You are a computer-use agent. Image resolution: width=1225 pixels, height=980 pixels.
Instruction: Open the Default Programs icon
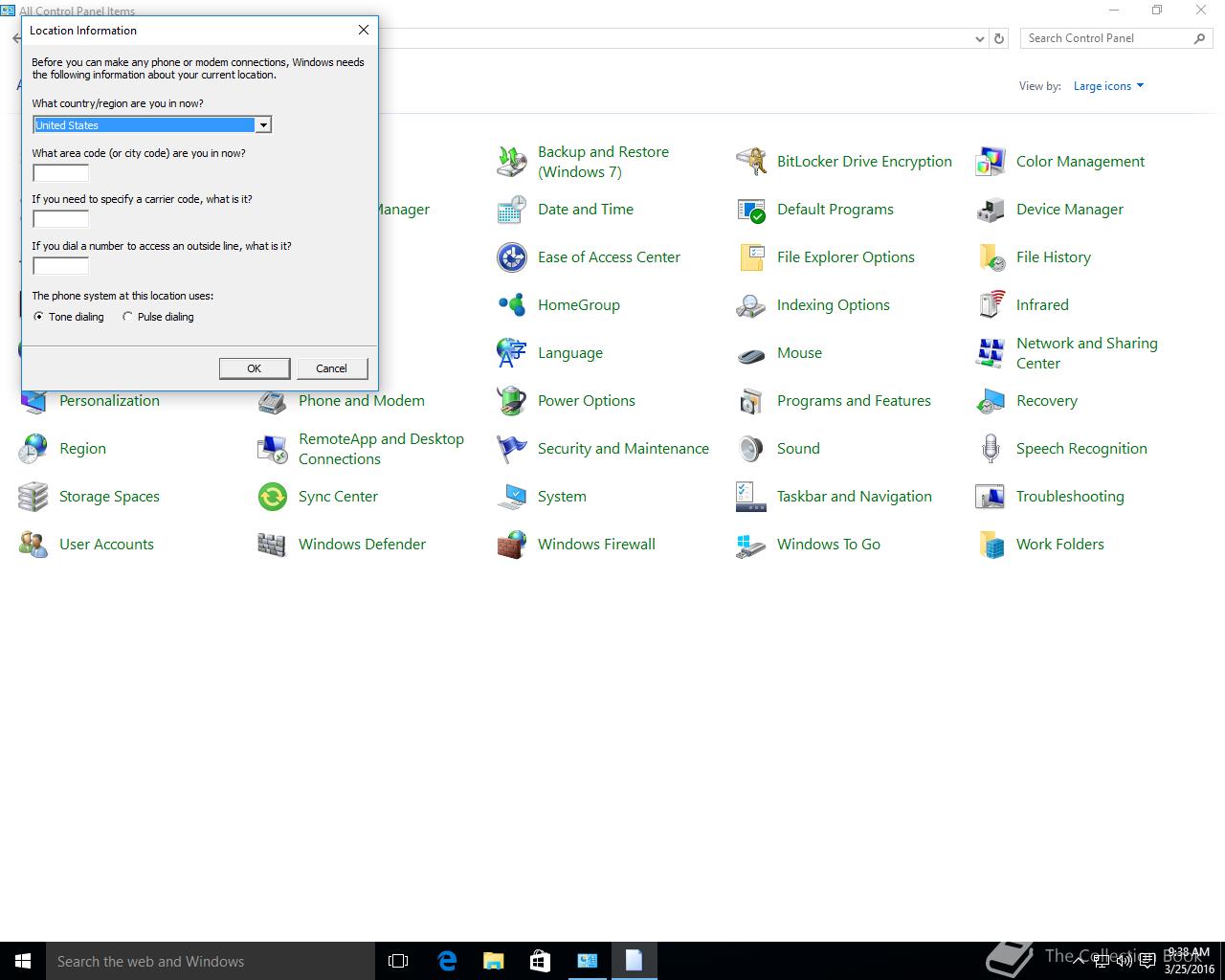(751, 210)
